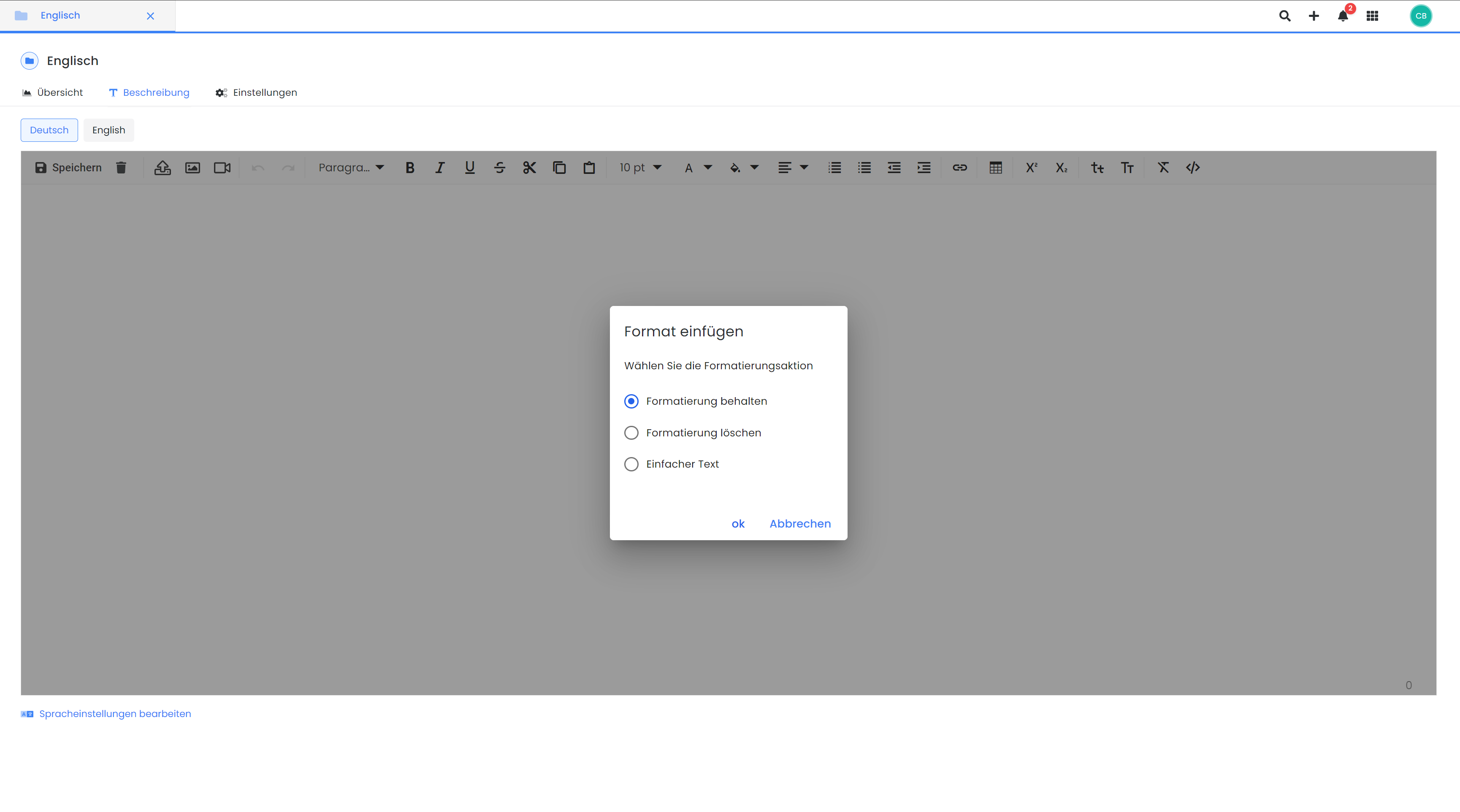Paste content from clipboard

589,167
